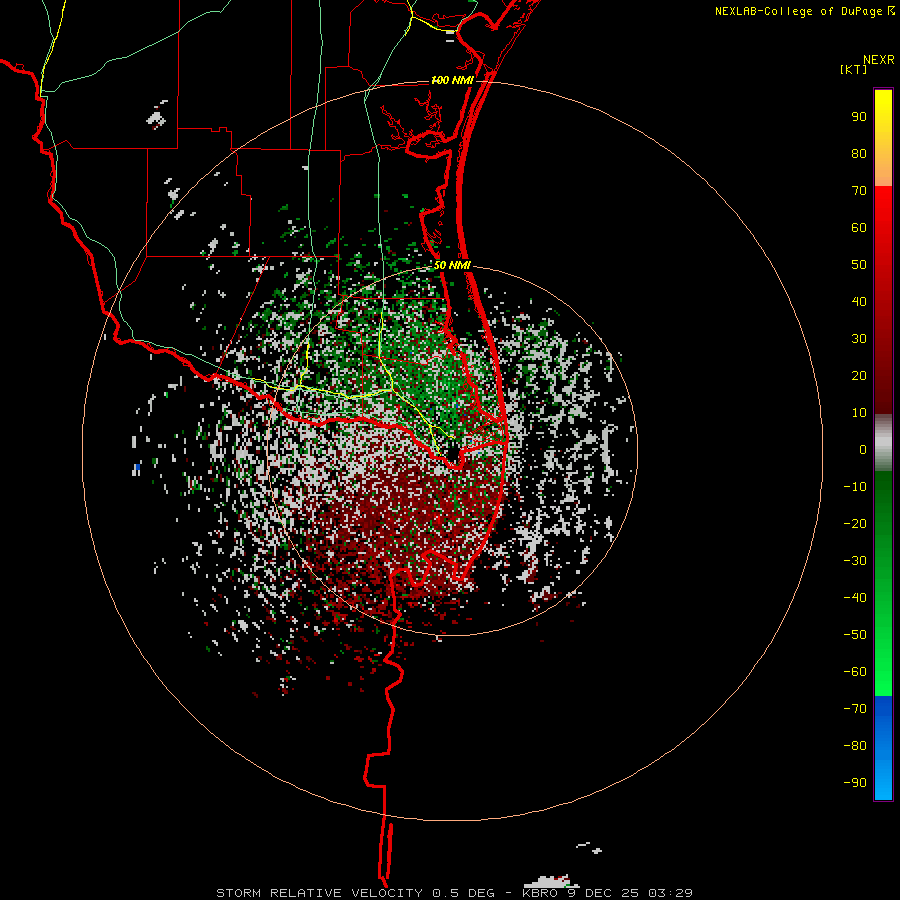Click the positive 80 value on the velocity scale
The width and height of the screenshot is (900, 900).
[859, 154]
